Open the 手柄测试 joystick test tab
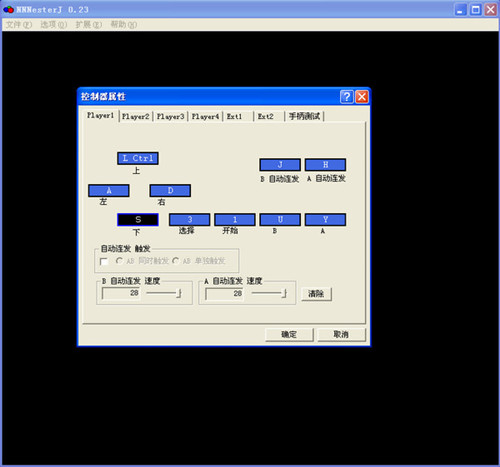 (304, 116)
